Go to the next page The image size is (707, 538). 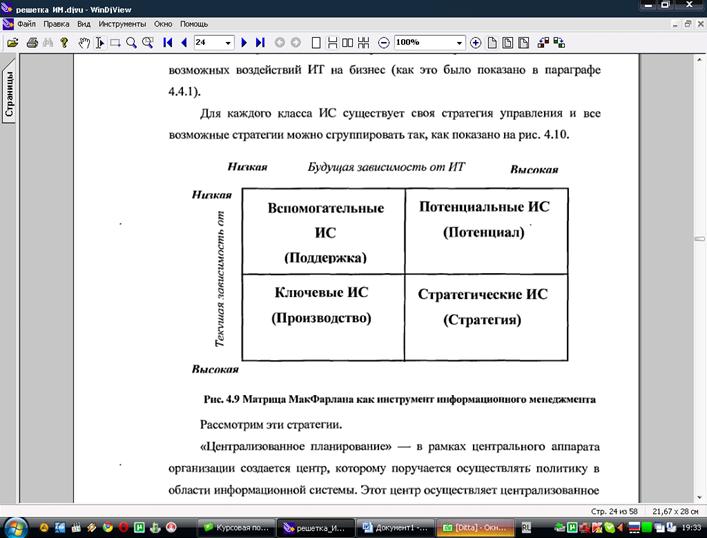click(244, 43)
